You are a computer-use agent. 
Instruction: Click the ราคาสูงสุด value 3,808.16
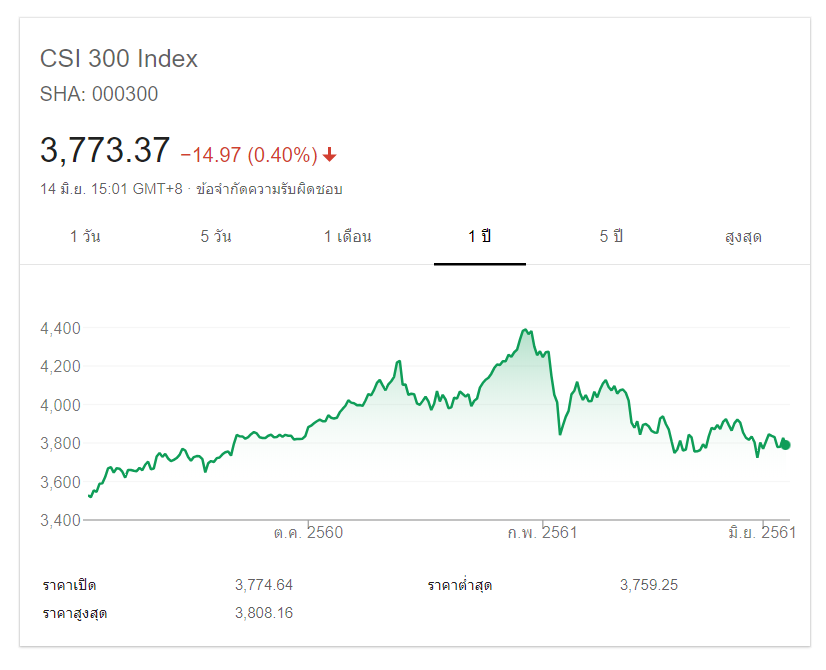coord(264,612)
